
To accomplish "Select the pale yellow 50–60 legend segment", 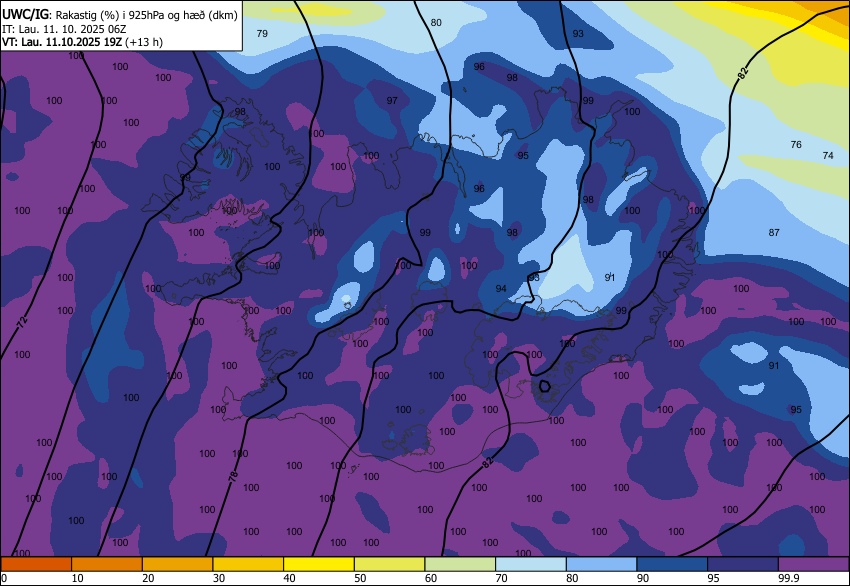I will click(x=390, y=564).
